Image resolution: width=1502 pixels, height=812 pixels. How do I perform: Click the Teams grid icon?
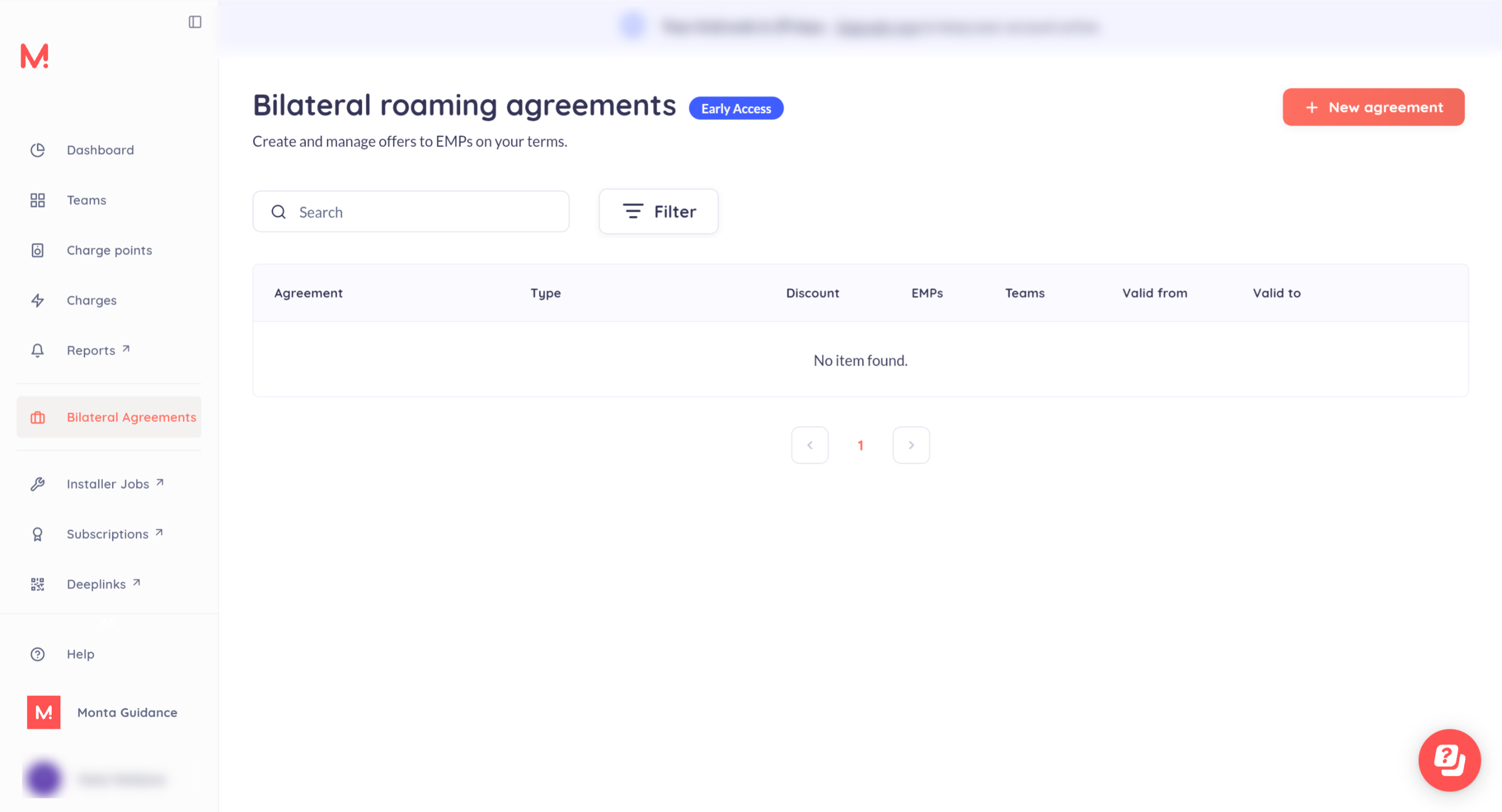point(38,201)
